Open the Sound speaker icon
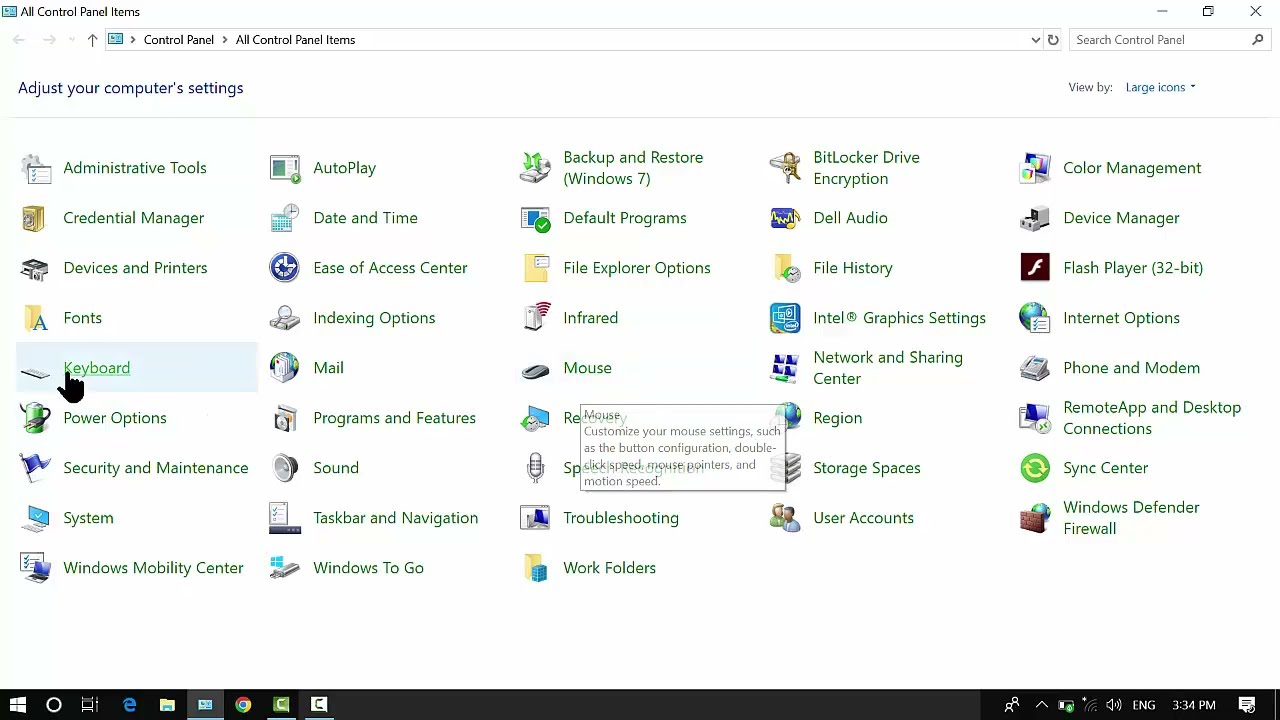 (x=285, y=468)
